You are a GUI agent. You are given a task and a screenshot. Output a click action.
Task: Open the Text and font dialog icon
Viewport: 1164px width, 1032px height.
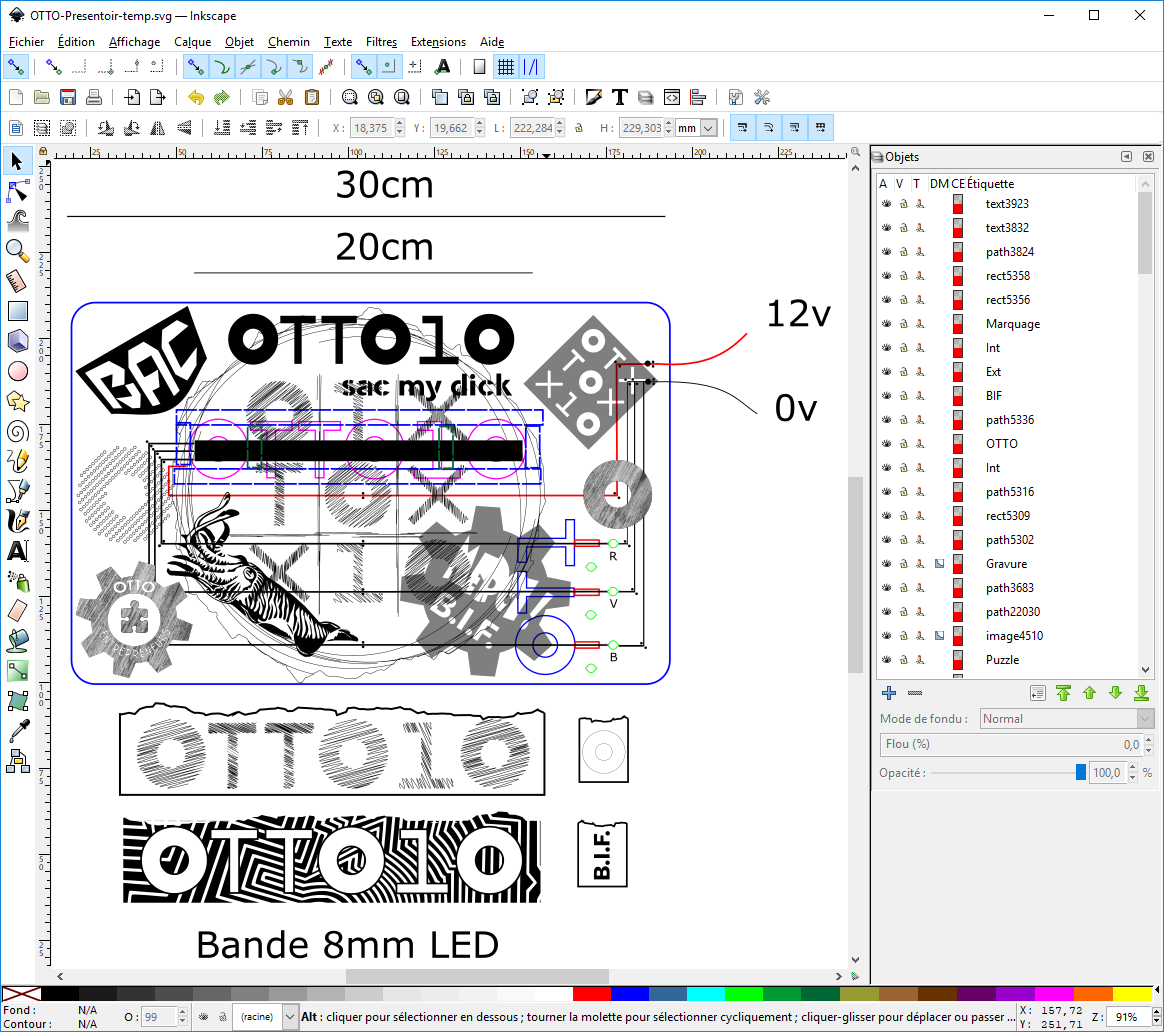coord(620,97)
